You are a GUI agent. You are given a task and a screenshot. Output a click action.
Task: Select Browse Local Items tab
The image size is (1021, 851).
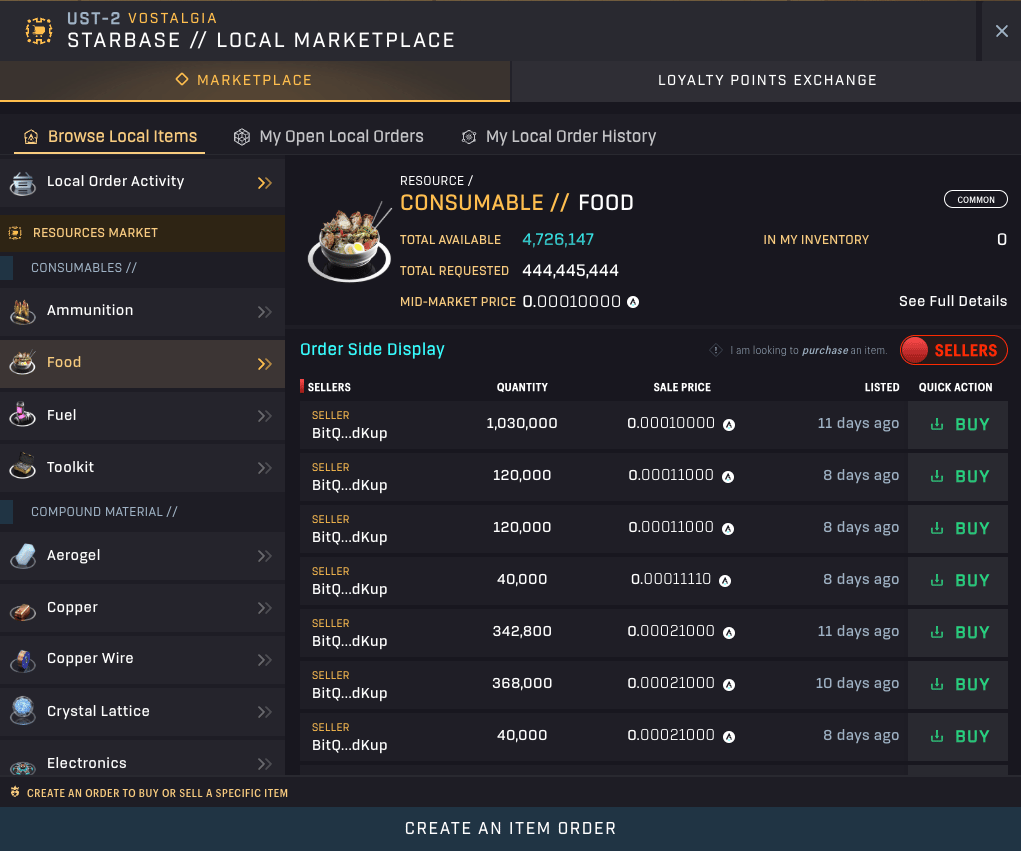tap(109, 137)
